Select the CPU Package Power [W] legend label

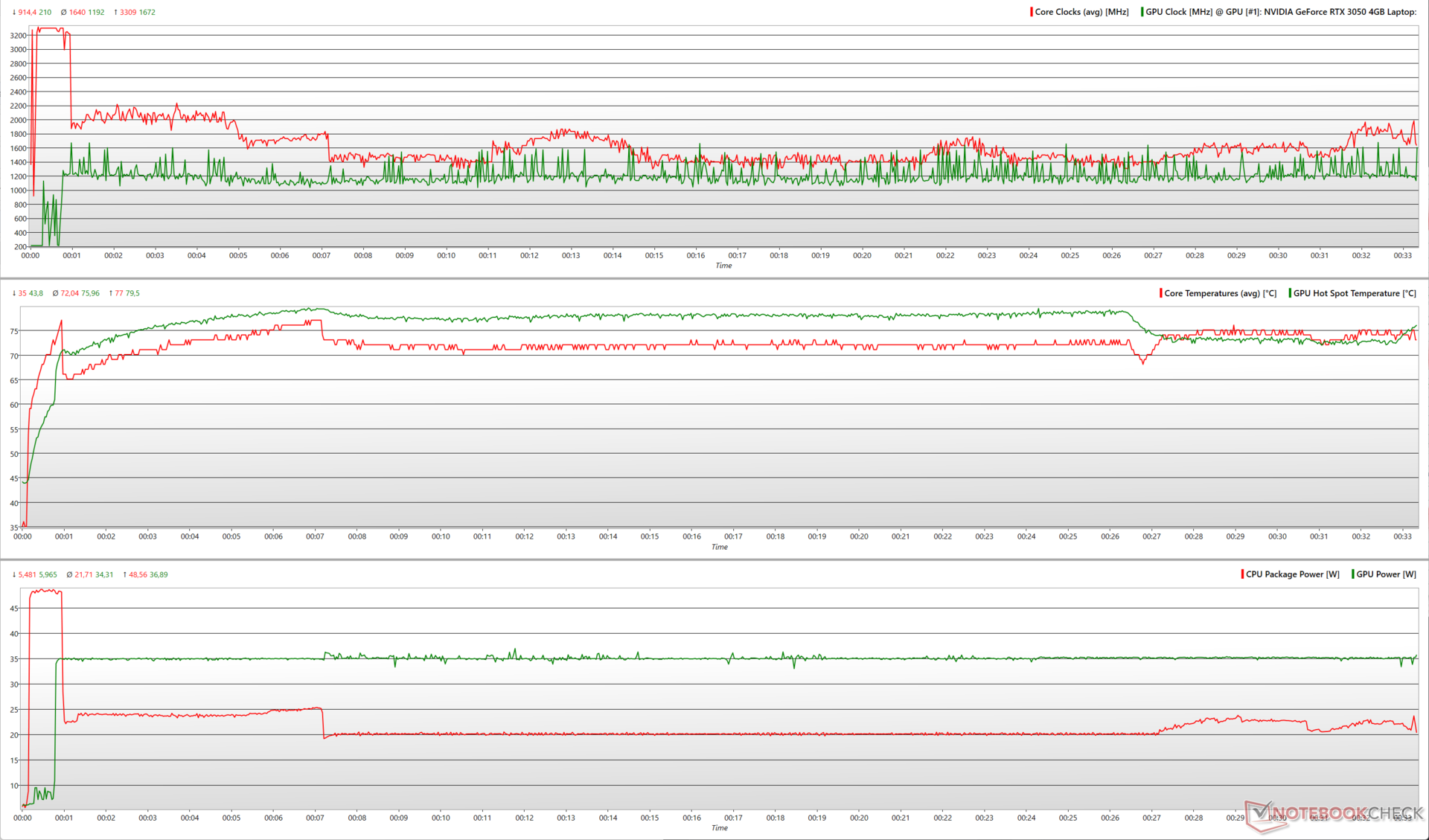pyautogui.click(x=1292, y=574)
